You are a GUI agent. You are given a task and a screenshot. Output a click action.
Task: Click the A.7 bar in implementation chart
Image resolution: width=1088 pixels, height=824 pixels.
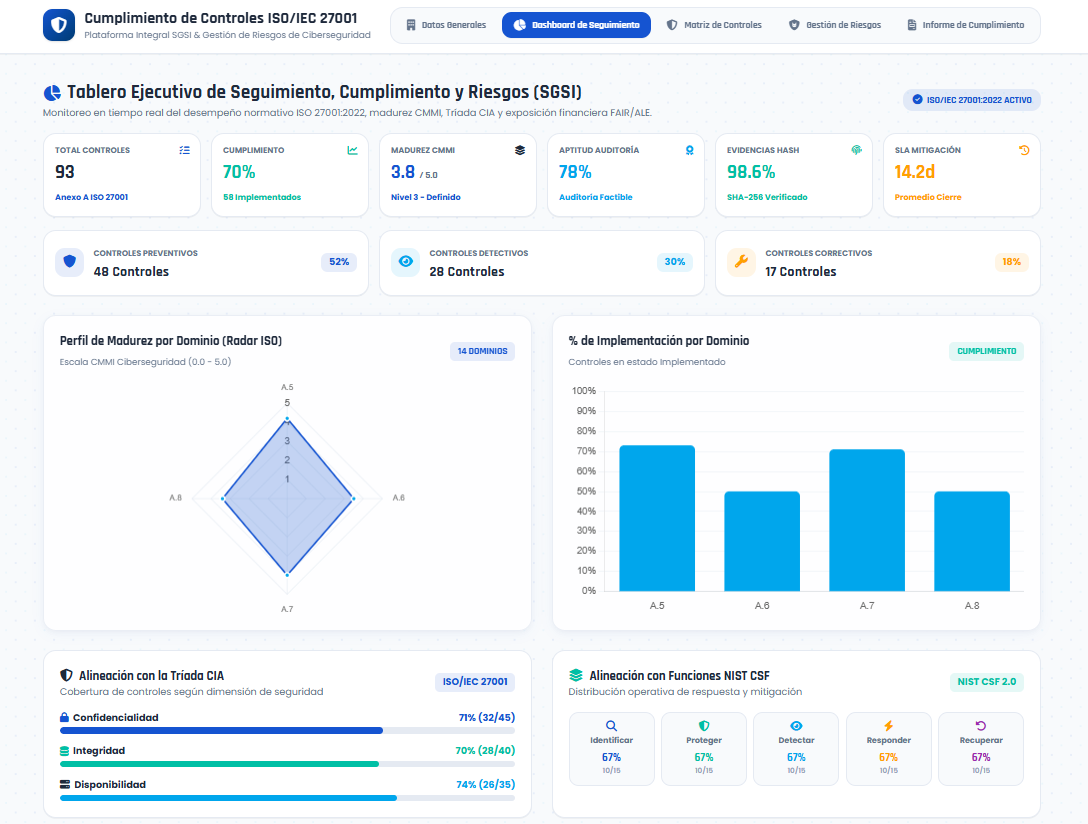point(867,520)
